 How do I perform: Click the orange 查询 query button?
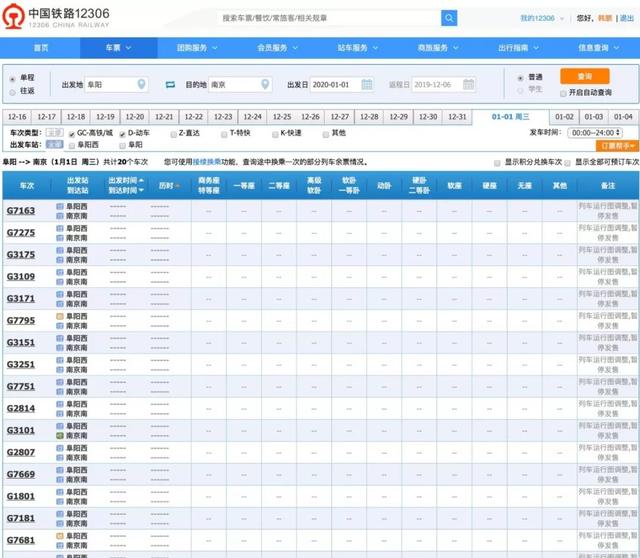[584, 76]
